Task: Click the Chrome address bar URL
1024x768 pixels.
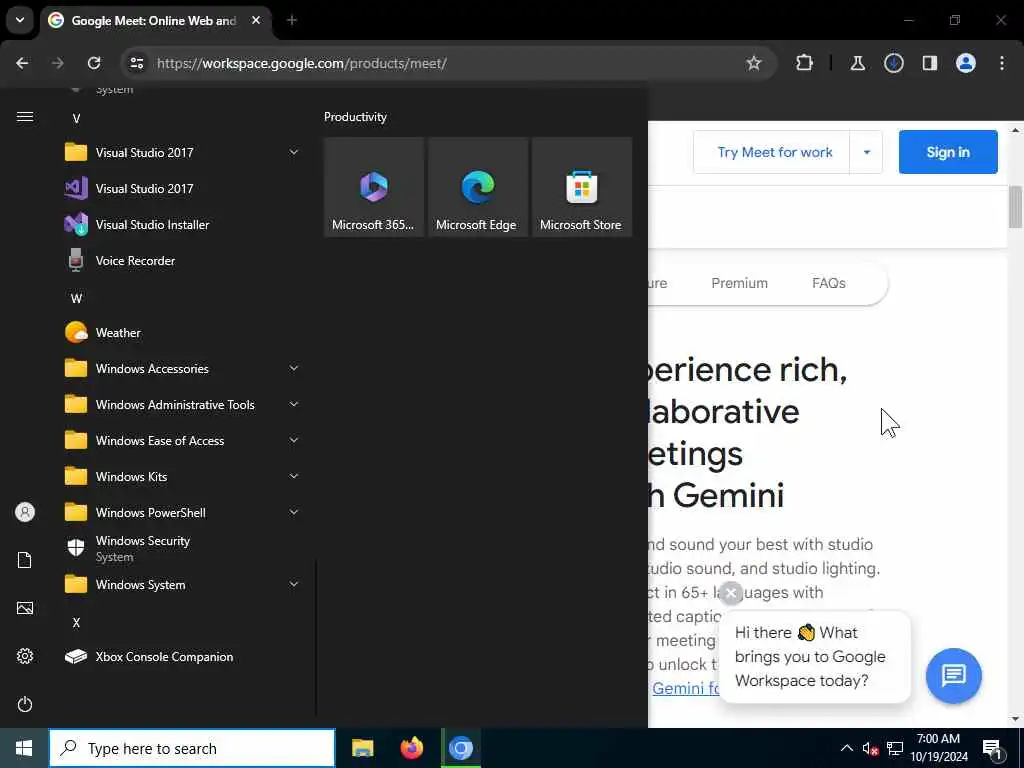Action: click(302, 63)
